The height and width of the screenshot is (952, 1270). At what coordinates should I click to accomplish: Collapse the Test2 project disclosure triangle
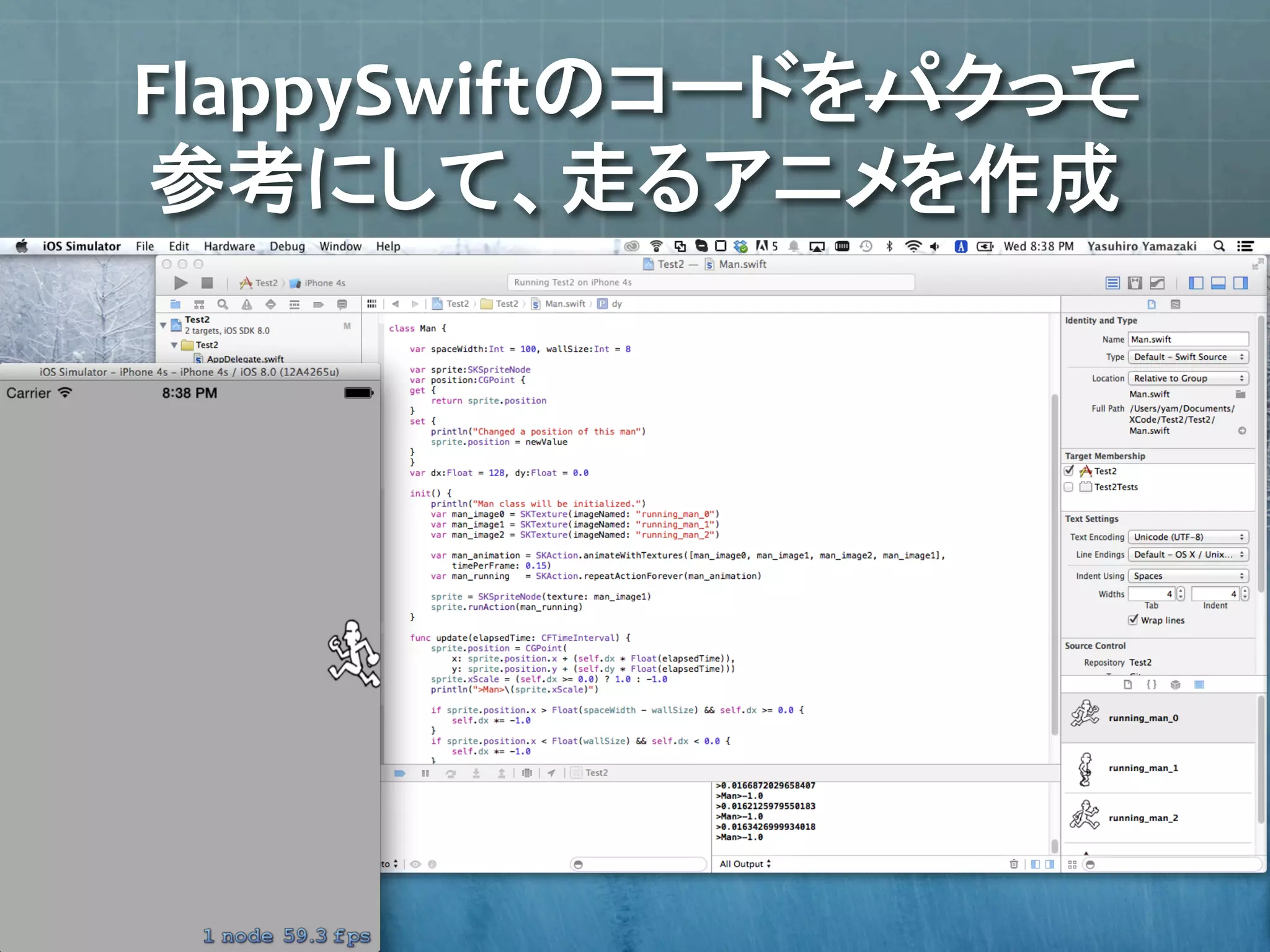point(163,325)
